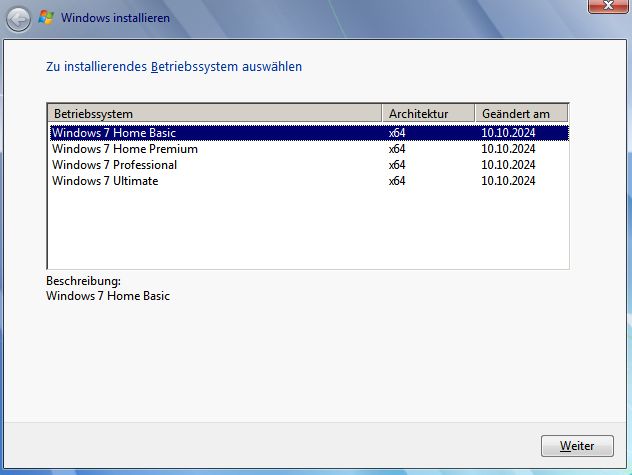
Task: Select Windows 7 Professional entry
Action: 309,165
